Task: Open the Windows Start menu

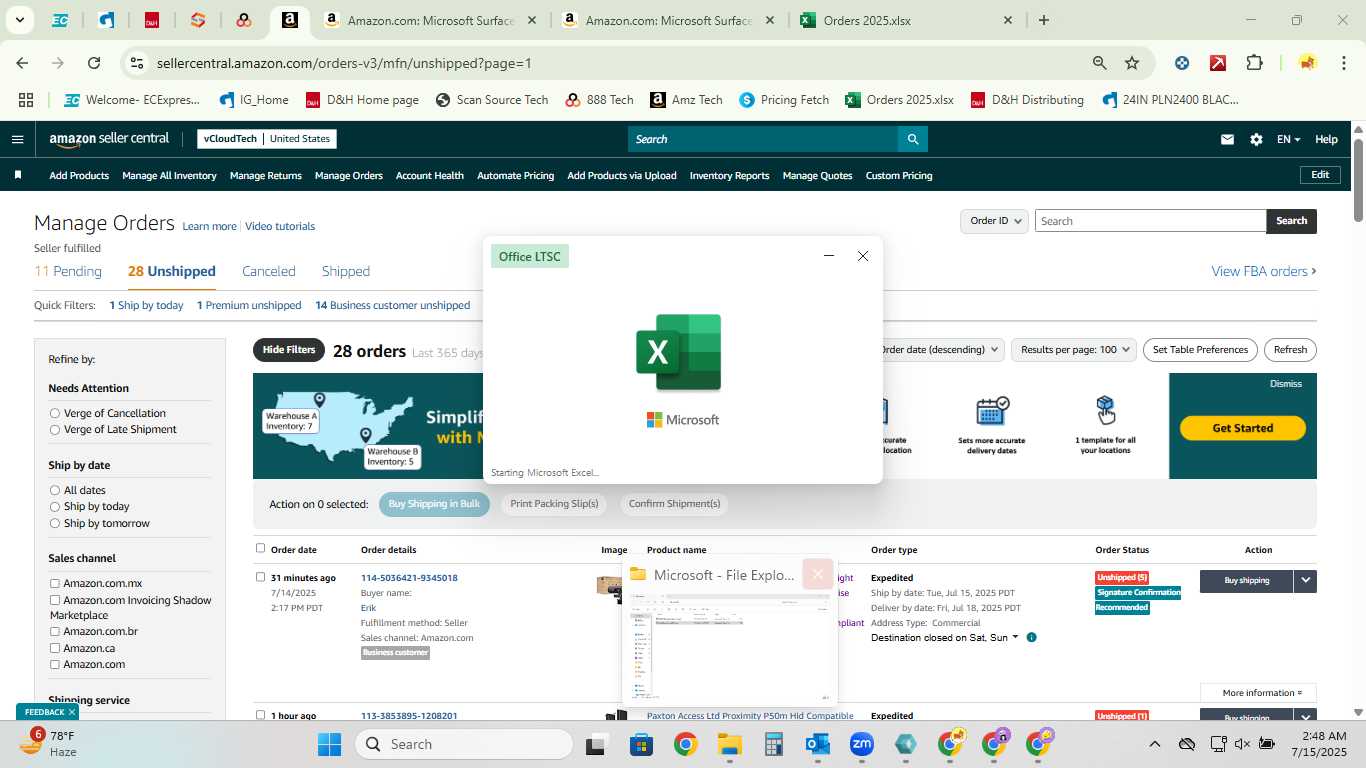Action: (329, 744)
